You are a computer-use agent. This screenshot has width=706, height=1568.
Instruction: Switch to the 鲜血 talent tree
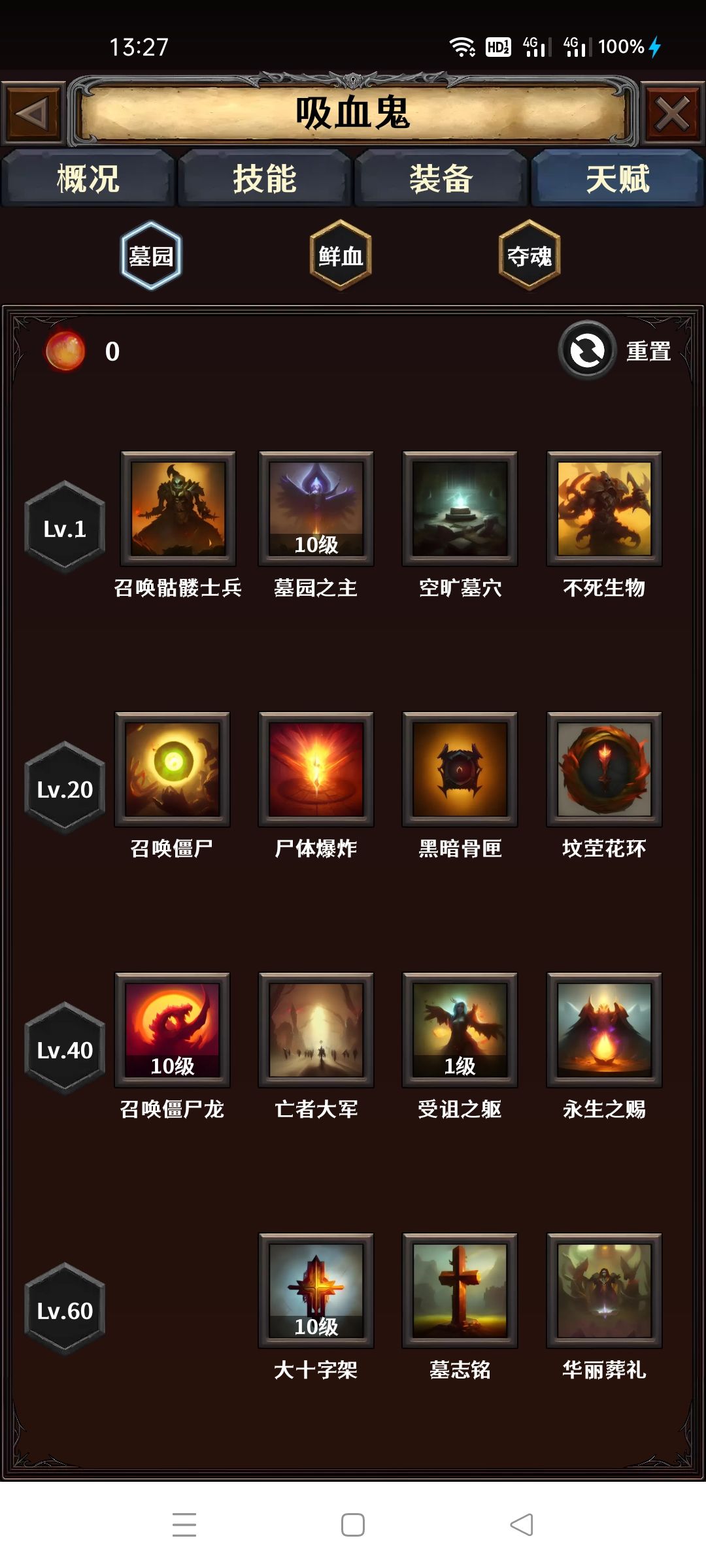pos(341,255)
